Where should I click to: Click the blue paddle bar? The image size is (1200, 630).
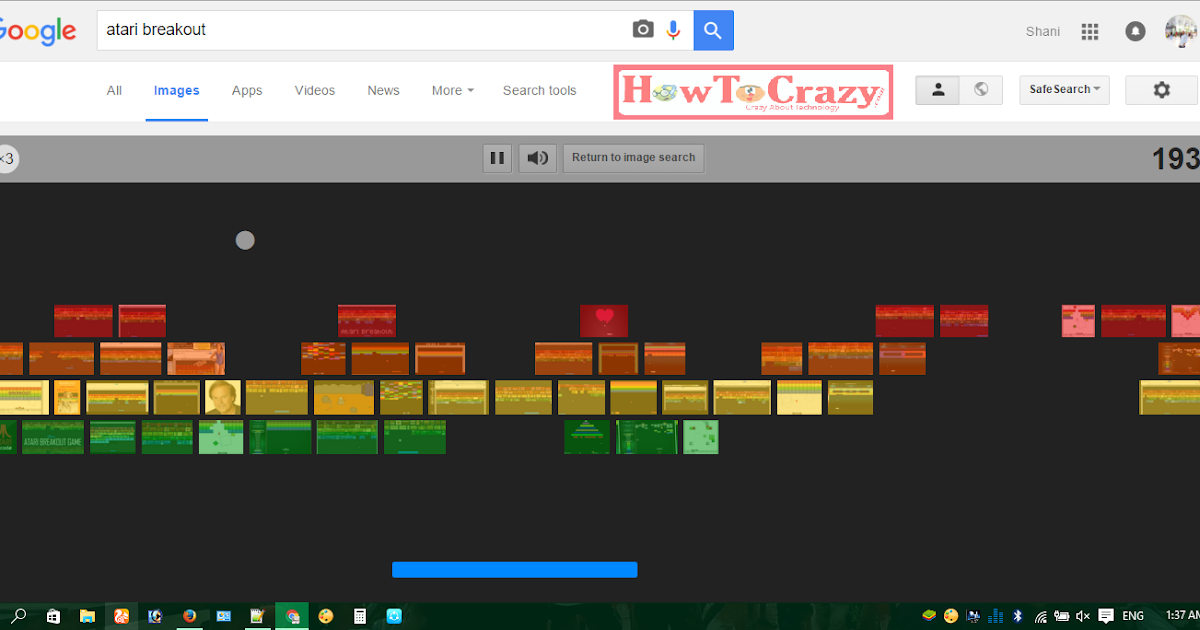(x=514, y=569)
